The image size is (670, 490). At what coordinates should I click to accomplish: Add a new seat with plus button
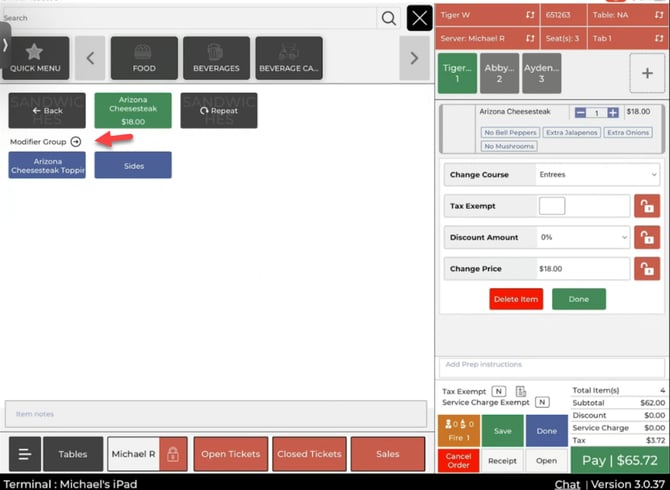[x=647, y=73]
